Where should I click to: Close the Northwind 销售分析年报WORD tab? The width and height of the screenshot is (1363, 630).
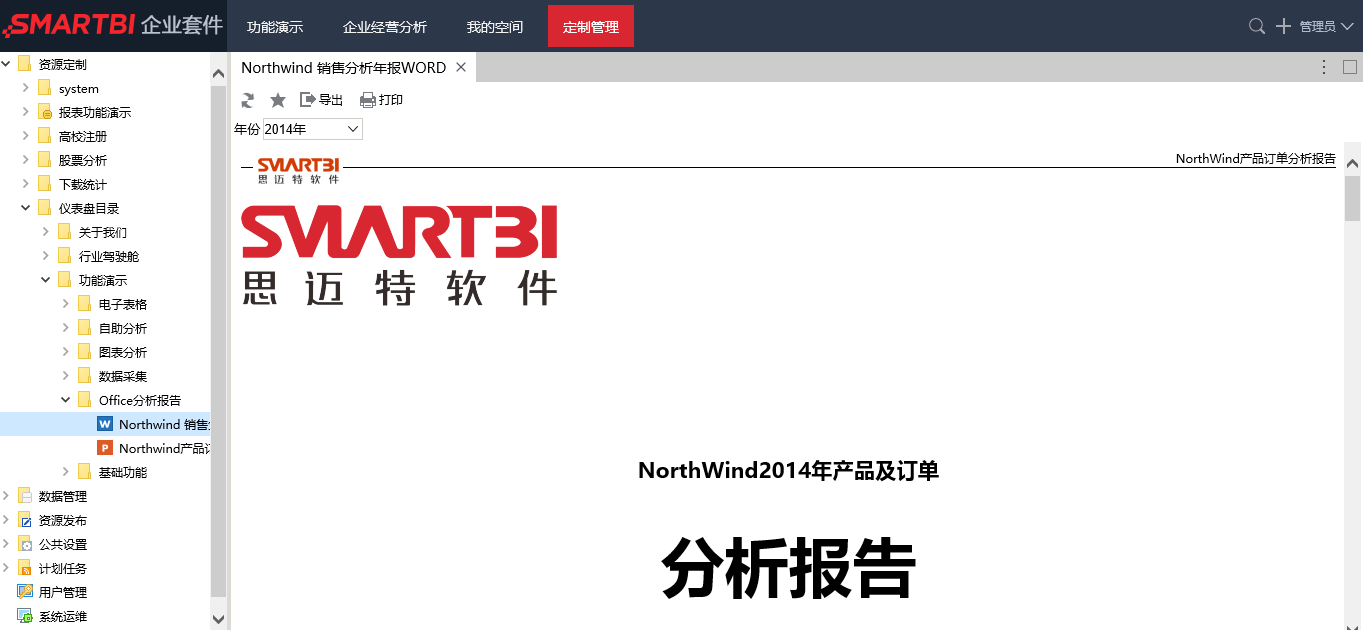click(x=461, y=67)
